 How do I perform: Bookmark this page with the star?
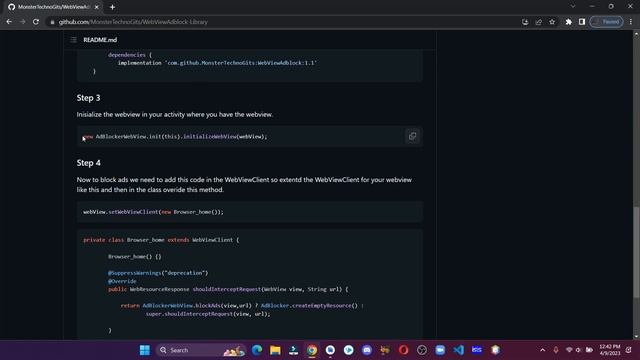(x=552, y=22)
